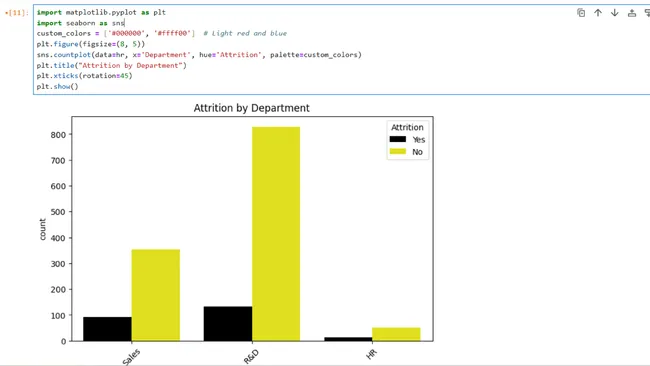Click the yellow HR bar
Image resolution: width=650 pixels, height=366 pixels.
tap(396, 334)
